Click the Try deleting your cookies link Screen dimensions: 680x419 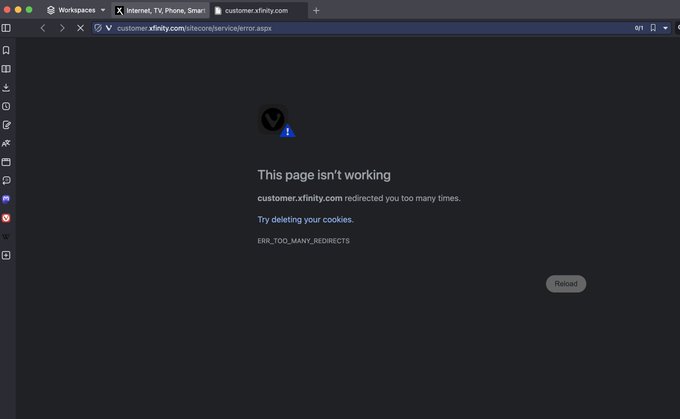click(x=305, y=219)
